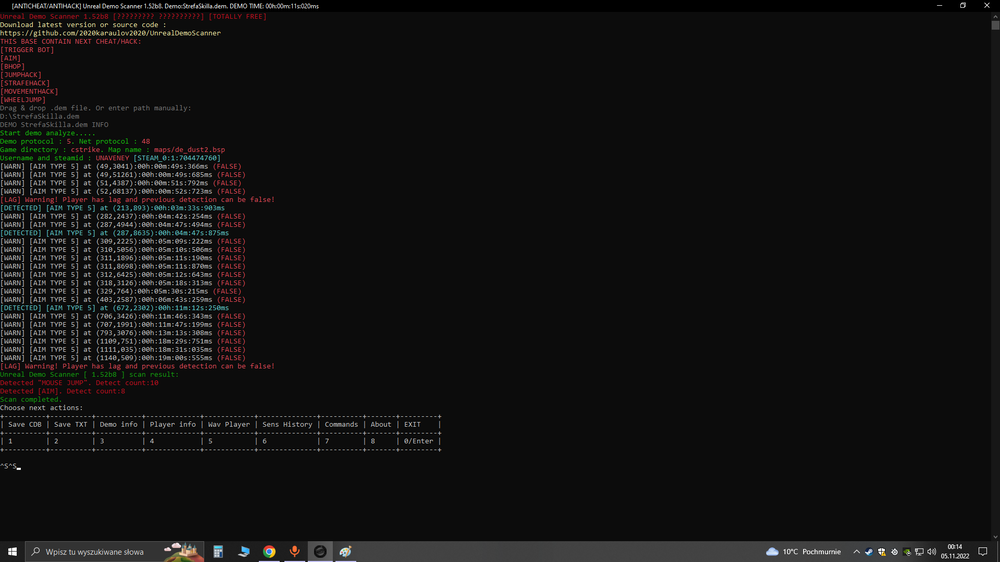Click the taskbar search box

tap(115, 552)
